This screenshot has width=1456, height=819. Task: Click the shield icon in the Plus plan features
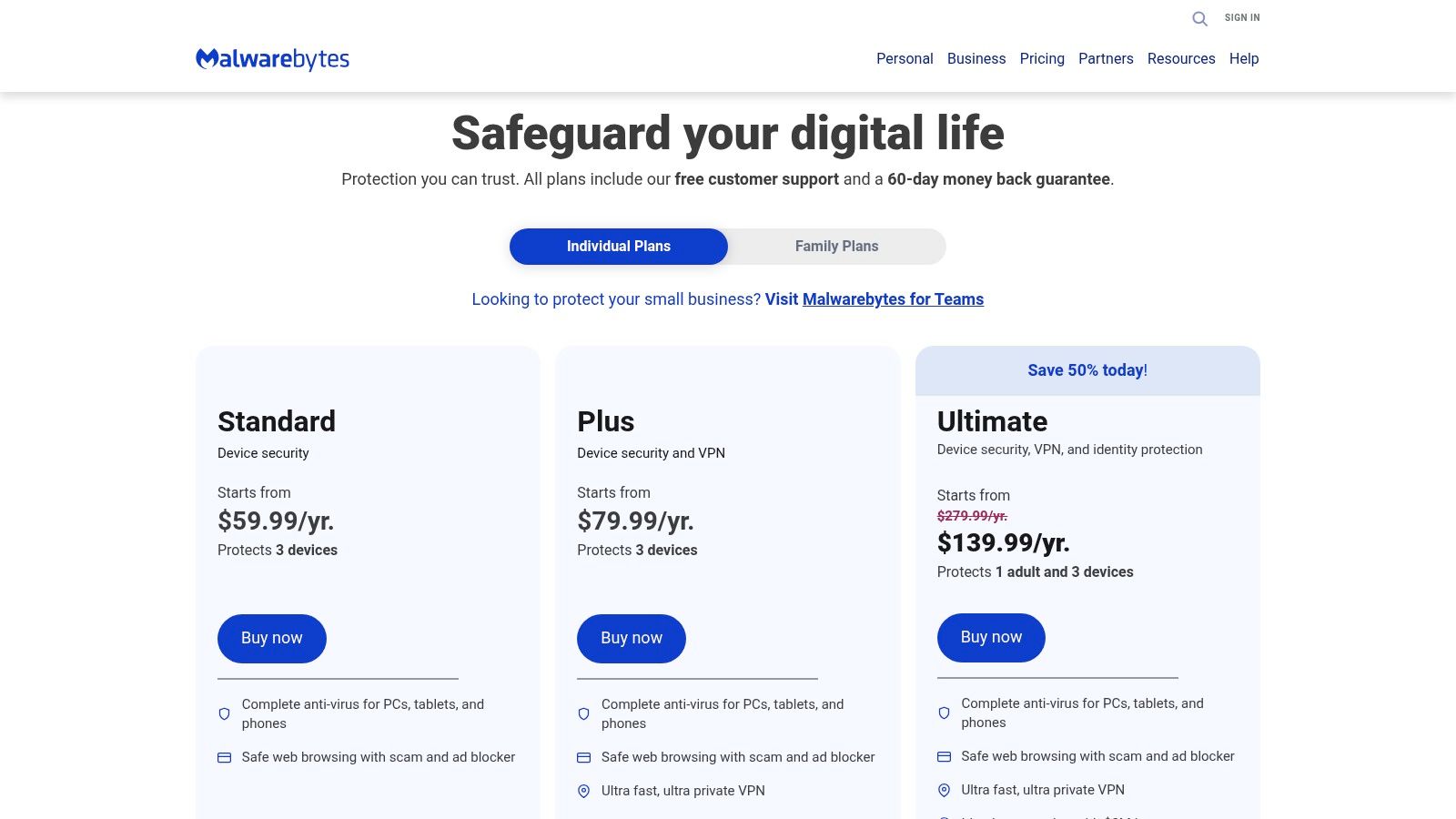click(x=583, y=713)
